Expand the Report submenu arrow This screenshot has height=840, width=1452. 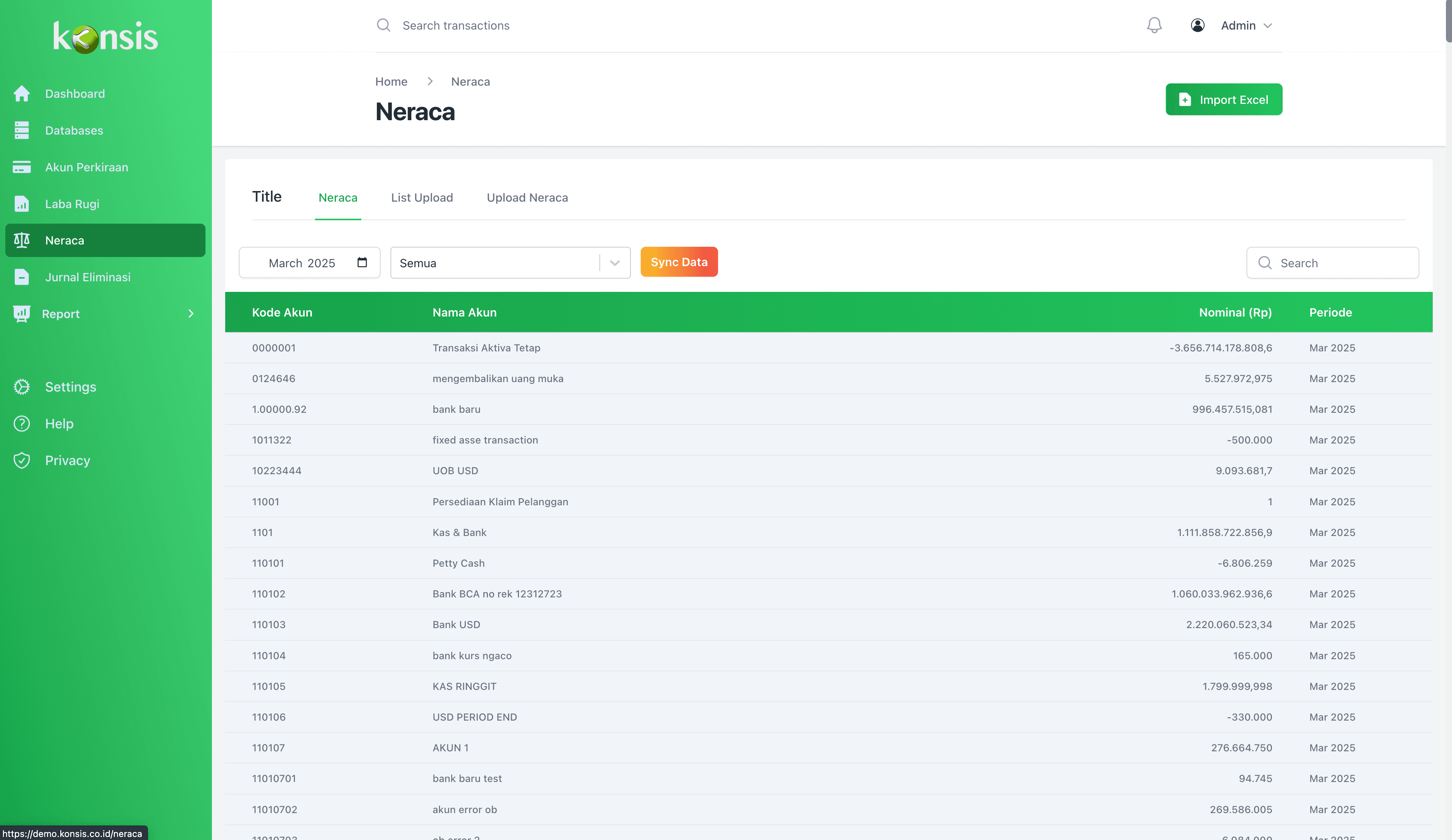(191, 313)
